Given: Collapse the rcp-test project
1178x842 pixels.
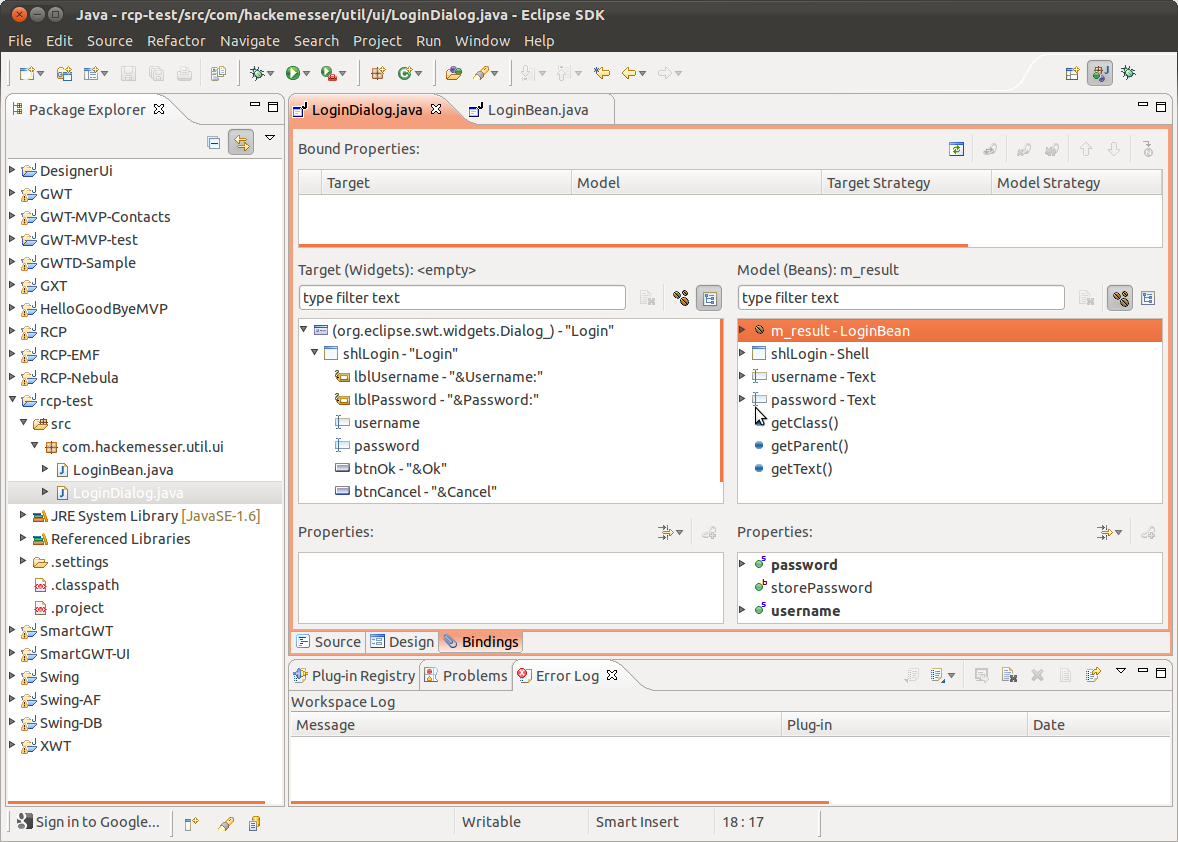Looking at the screenshot, I should (x=12, y=400).
